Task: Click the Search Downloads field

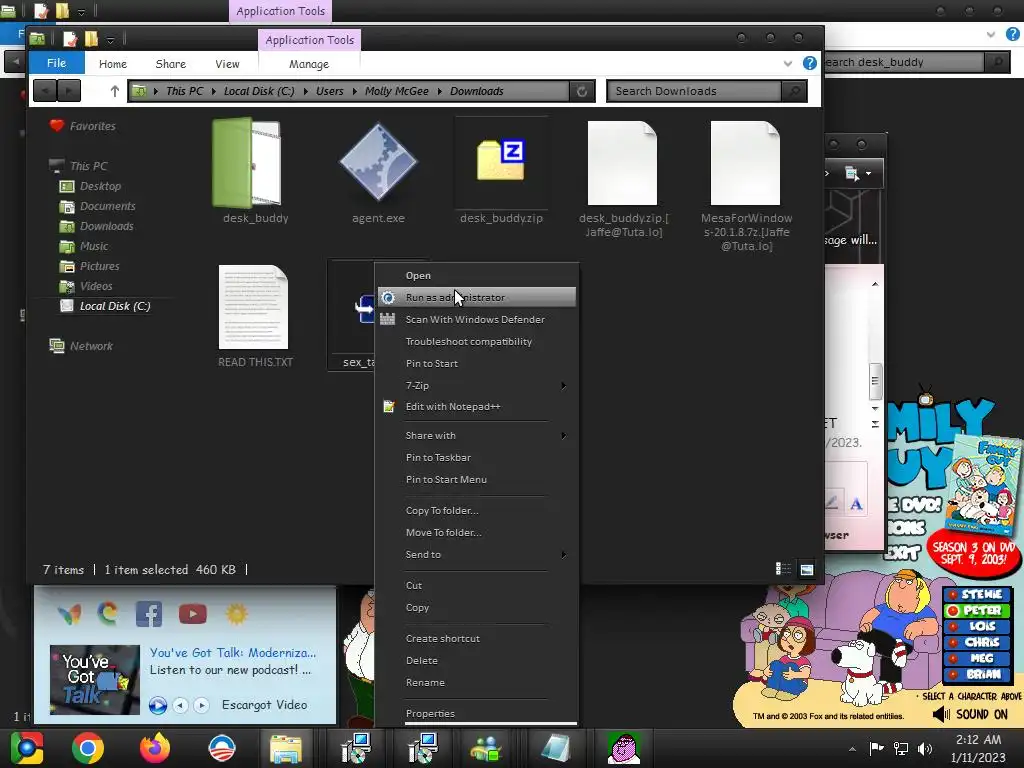Action: click(x=694, y=91)
